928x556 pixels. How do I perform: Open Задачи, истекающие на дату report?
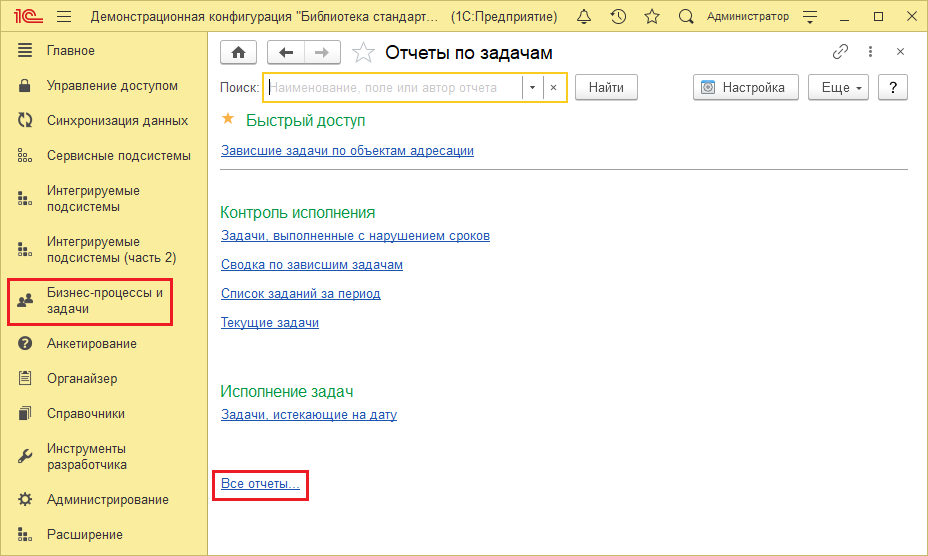click(x=309, y=414)
